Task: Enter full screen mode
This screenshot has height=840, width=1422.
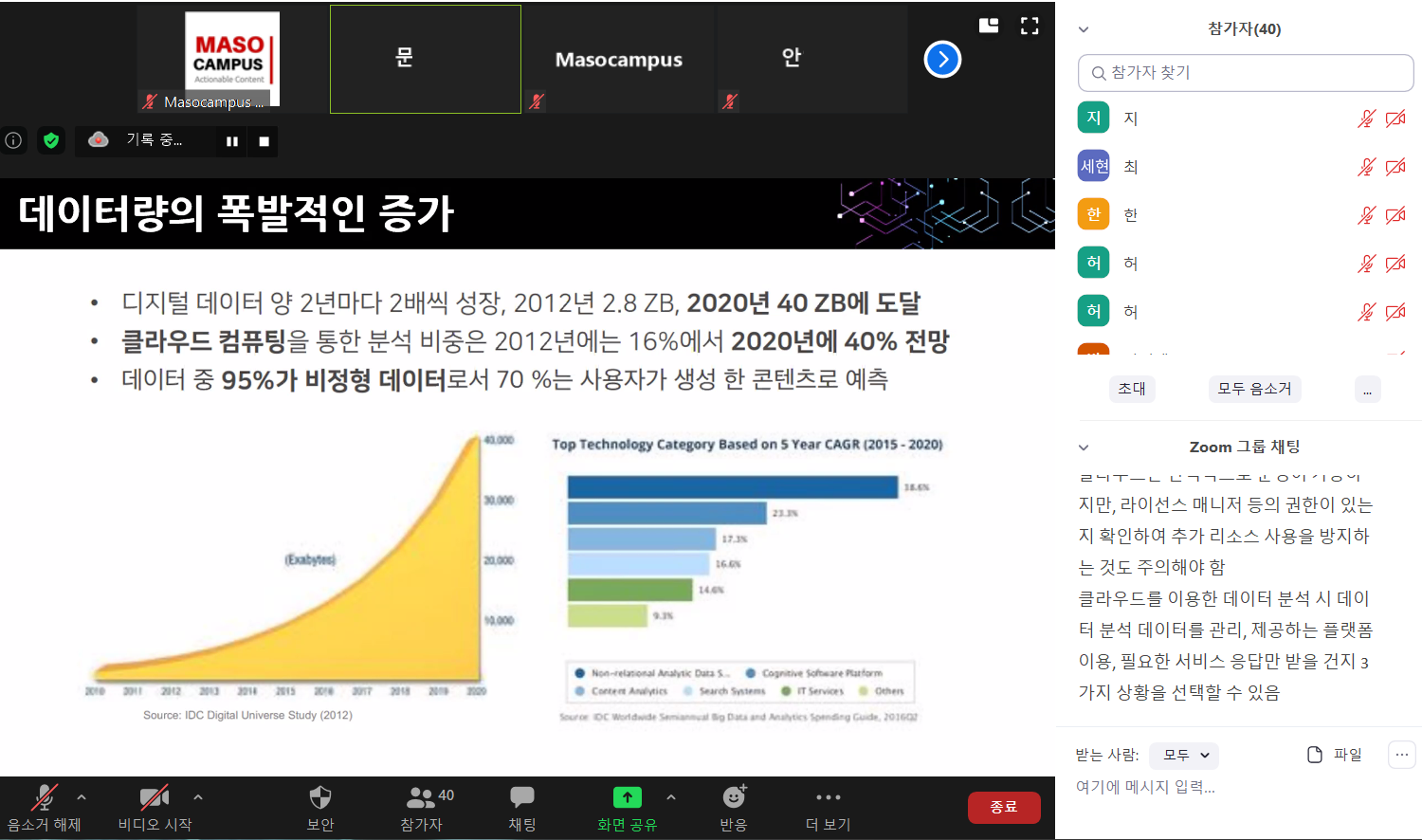Action: point(1030,26)
